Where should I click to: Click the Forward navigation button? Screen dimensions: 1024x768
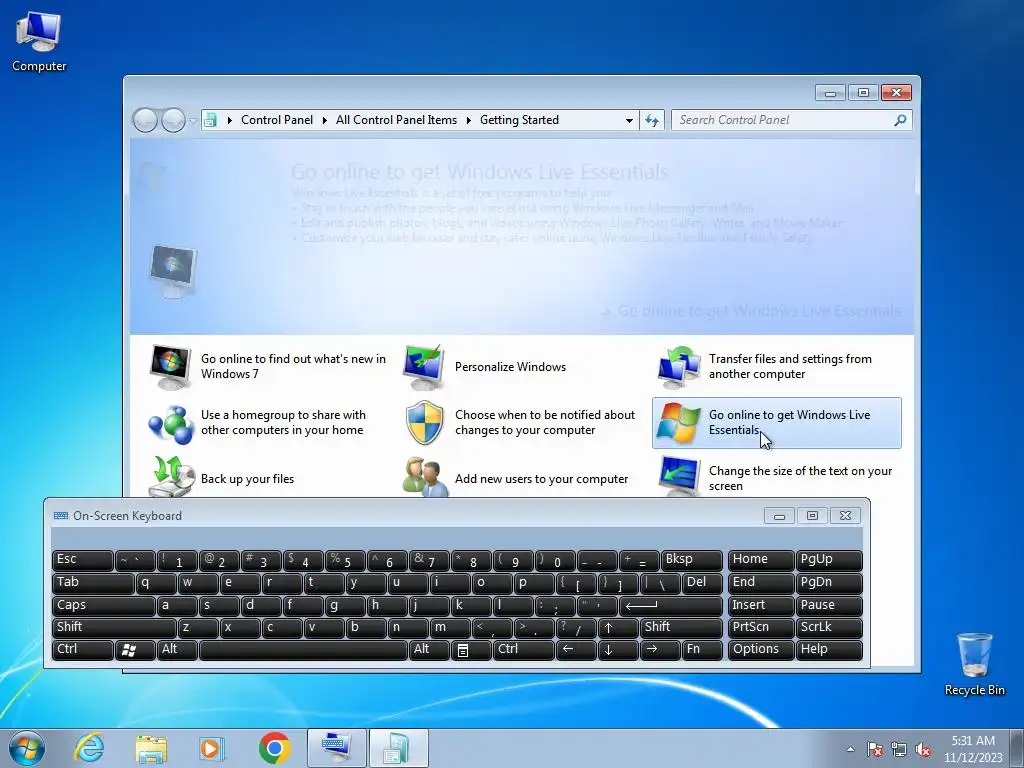click(x=173, y=120)
